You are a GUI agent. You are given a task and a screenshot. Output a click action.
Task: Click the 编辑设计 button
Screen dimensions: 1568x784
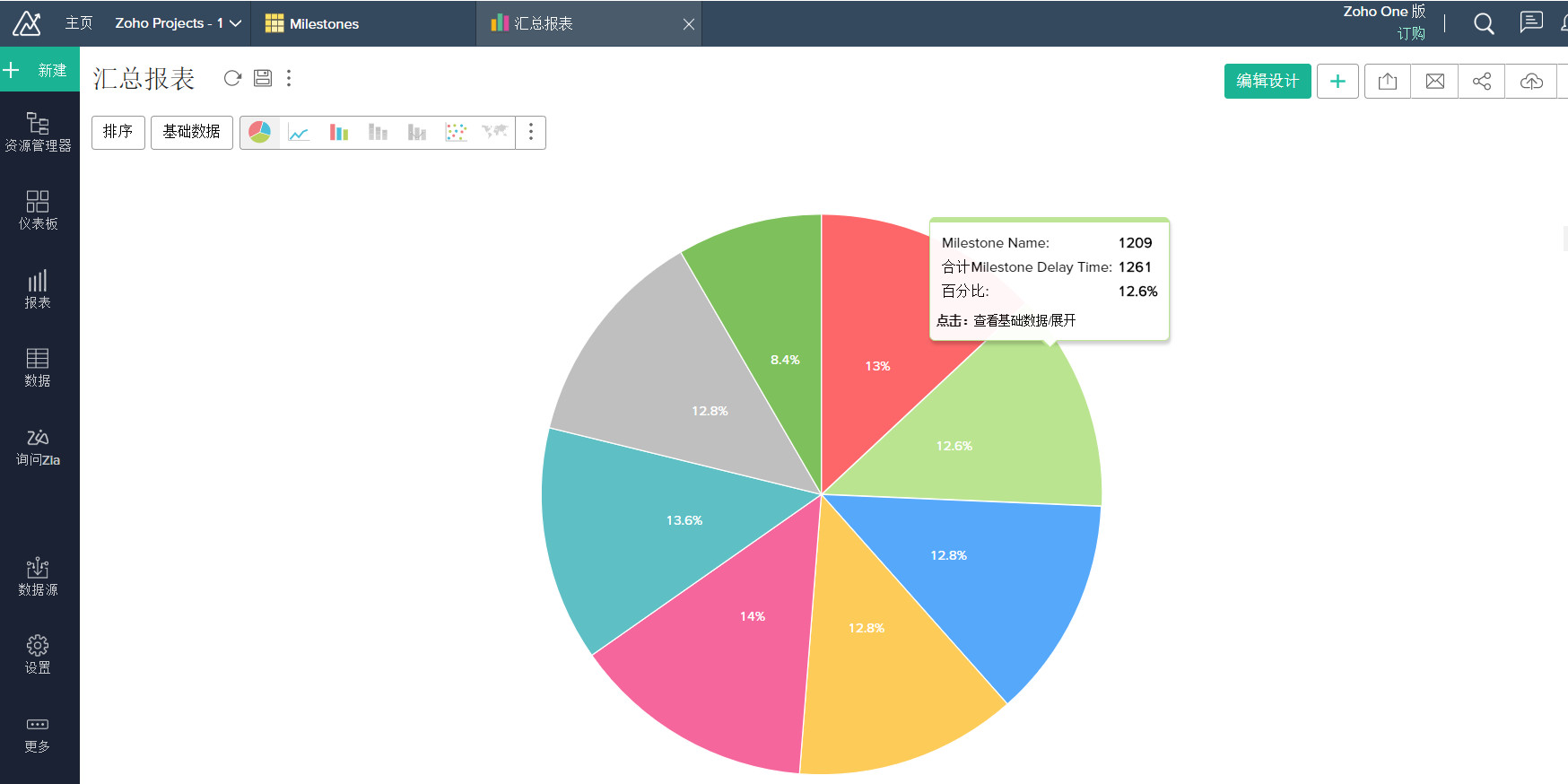[1267, 82]
